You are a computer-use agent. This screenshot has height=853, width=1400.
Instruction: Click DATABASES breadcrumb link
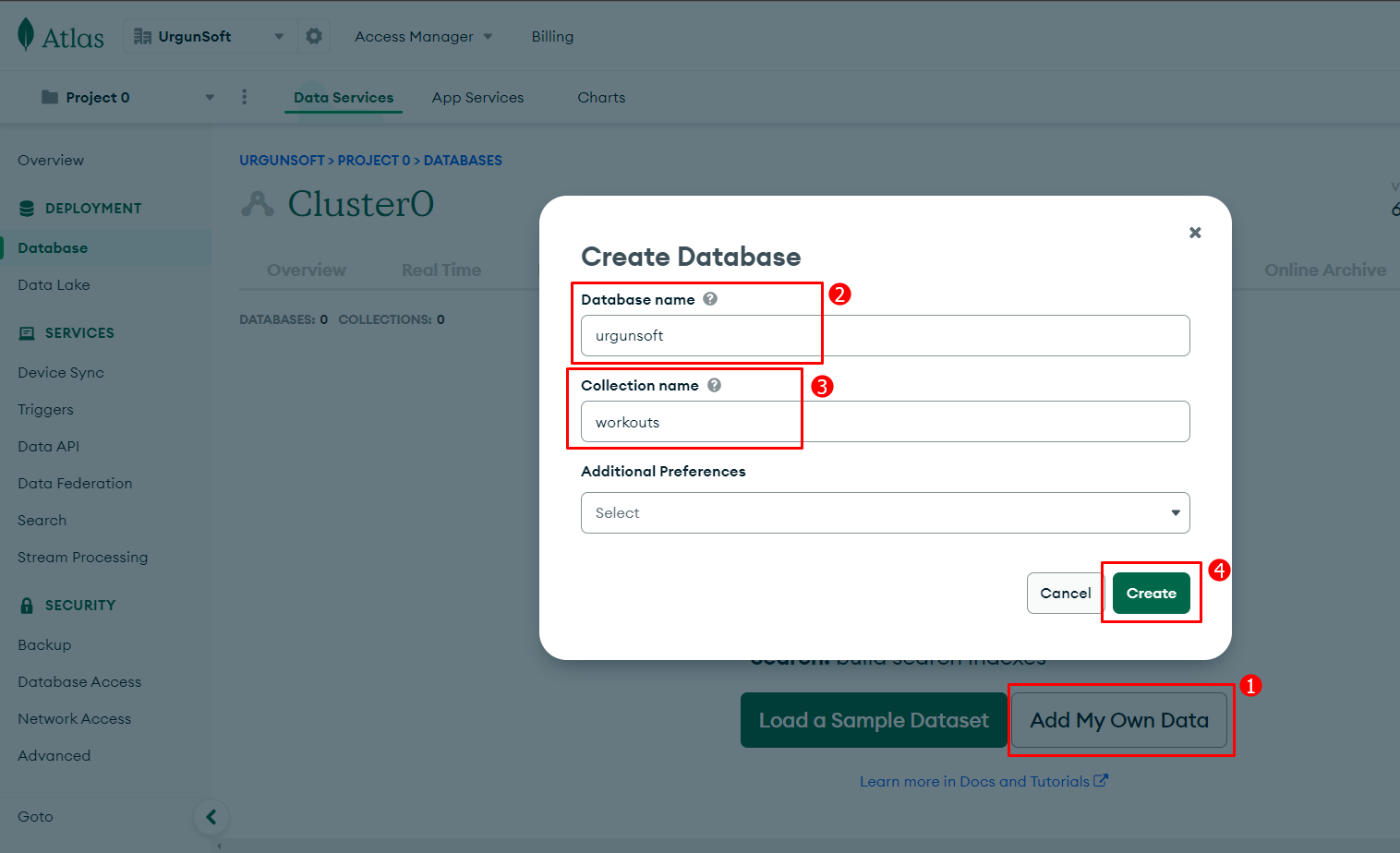463,161
